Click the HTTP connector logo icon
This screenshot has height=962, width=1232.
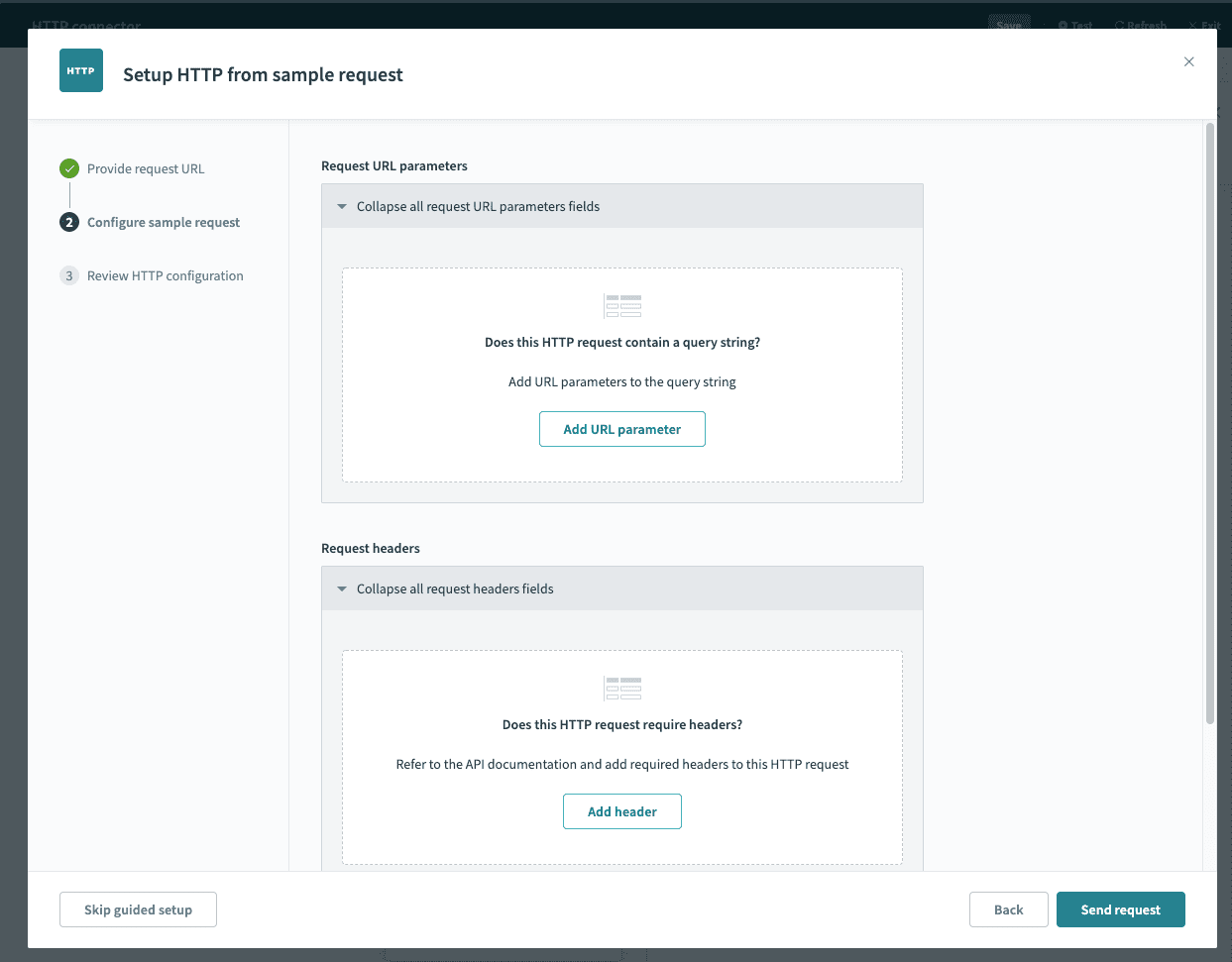tap(80, 70)
